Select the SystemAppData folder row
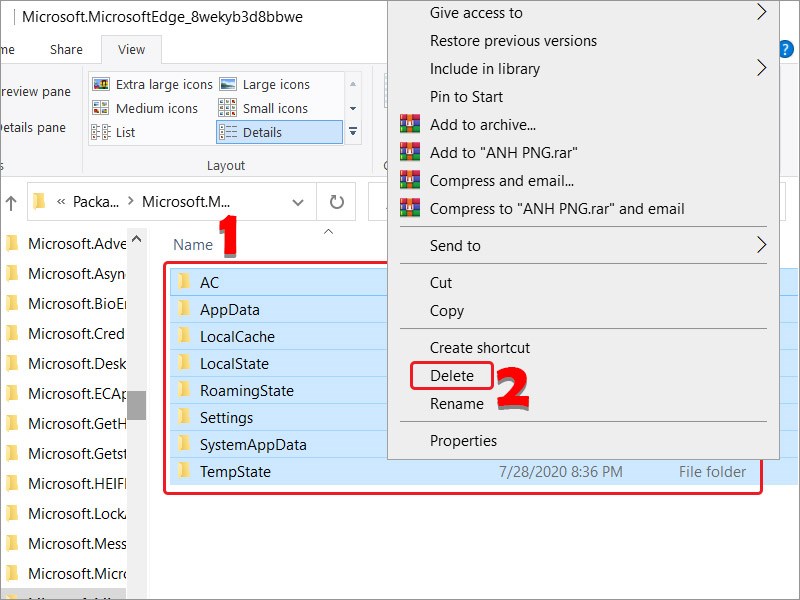 (280, 444)
